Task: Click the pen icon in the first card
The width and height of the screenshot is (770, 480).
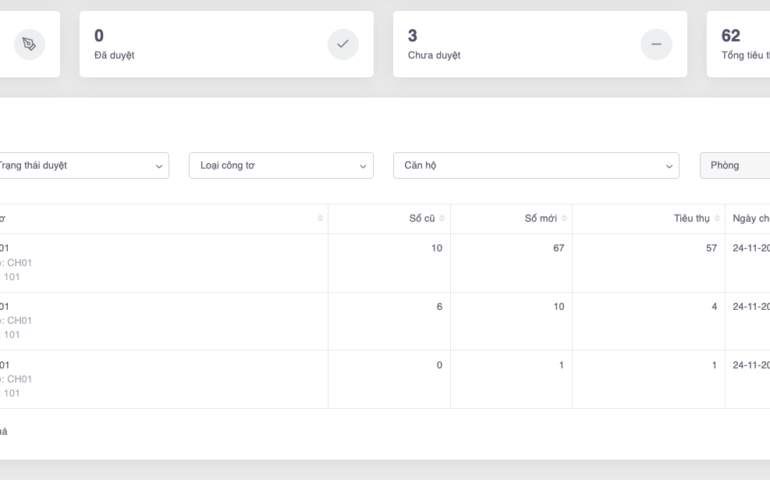Action: coord(29,44)
